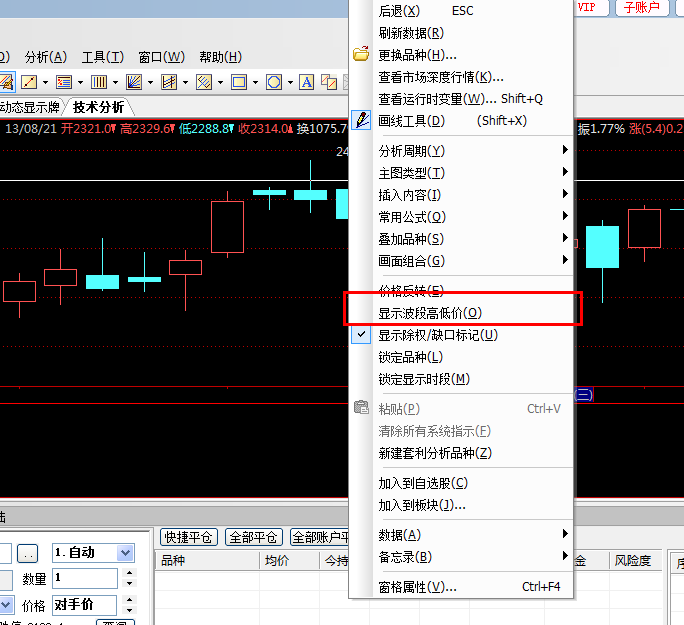The height and width of the screenshot is (625, 684).
Task: Select the diagonal grid lines tool
Action: coord(204,82)
